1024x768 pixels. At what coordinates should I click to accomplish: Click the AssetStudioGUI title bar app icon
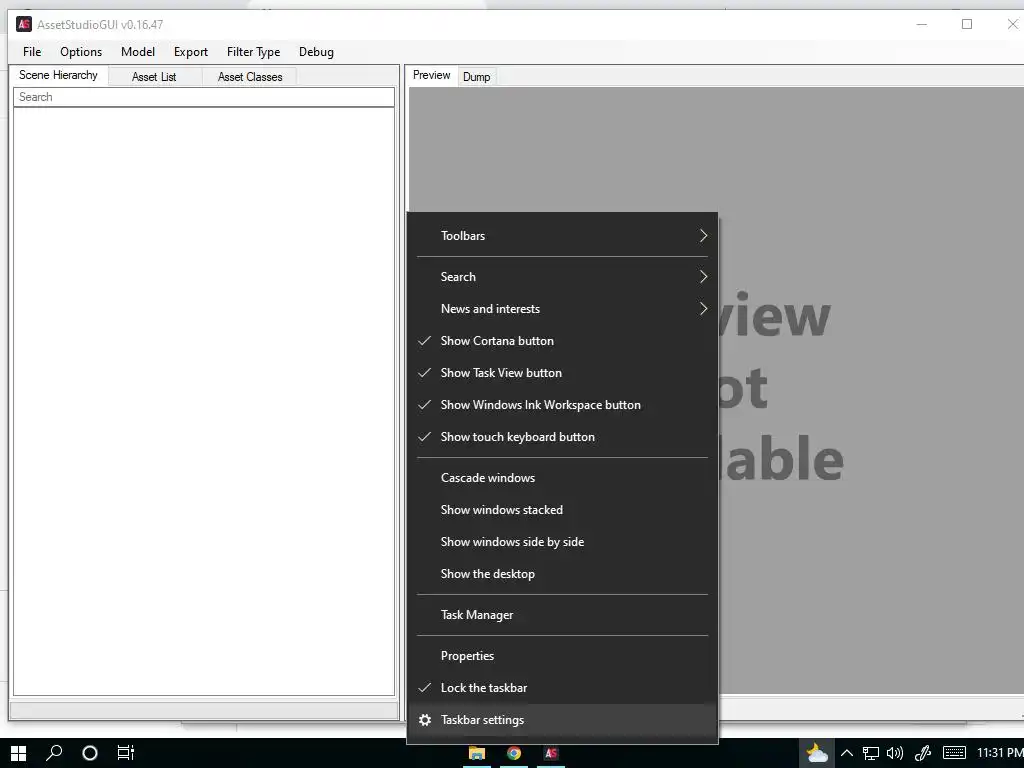(x=24, y=24)
